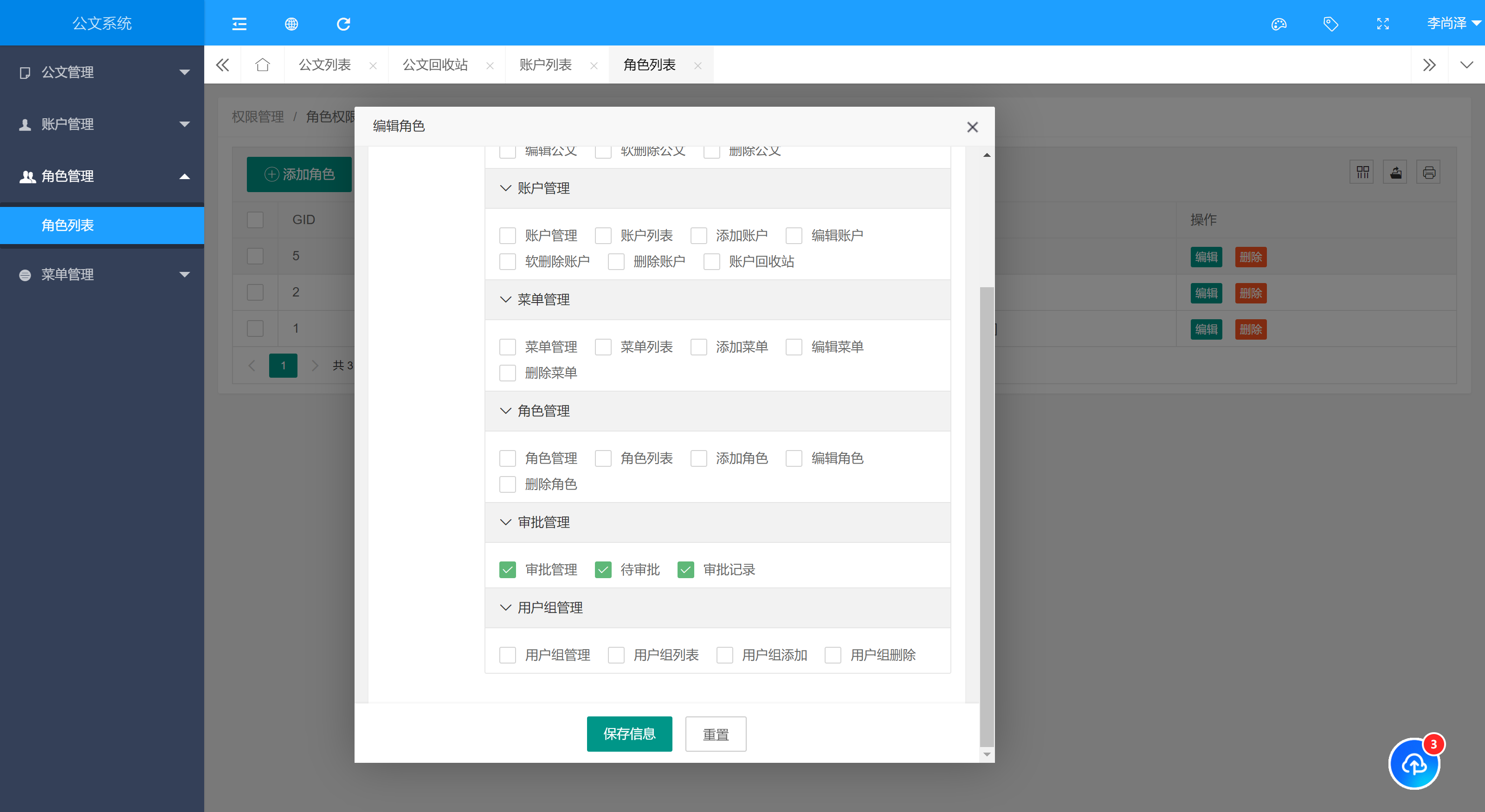The height and width of the screenshot is (812, 1485).
Task: Click the refresh icon in top bar
Action: [343, 24]
